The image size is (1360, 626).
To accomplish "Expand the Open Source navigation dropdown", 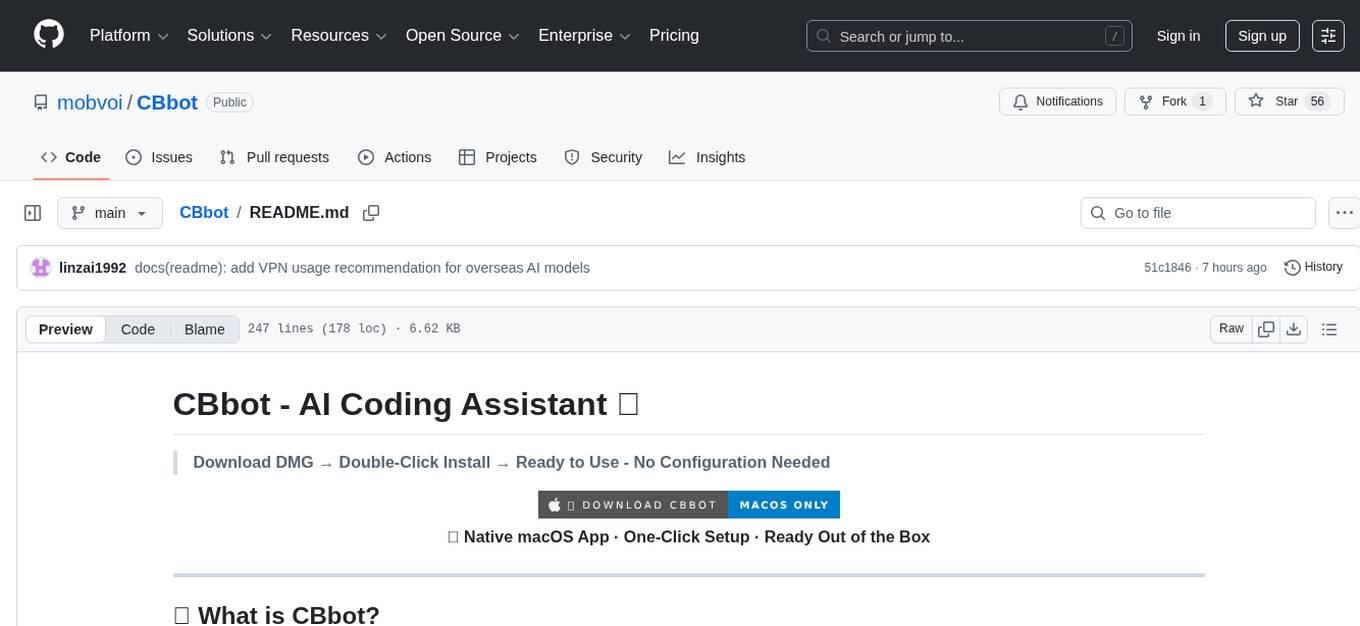I will tap(461, 35).
